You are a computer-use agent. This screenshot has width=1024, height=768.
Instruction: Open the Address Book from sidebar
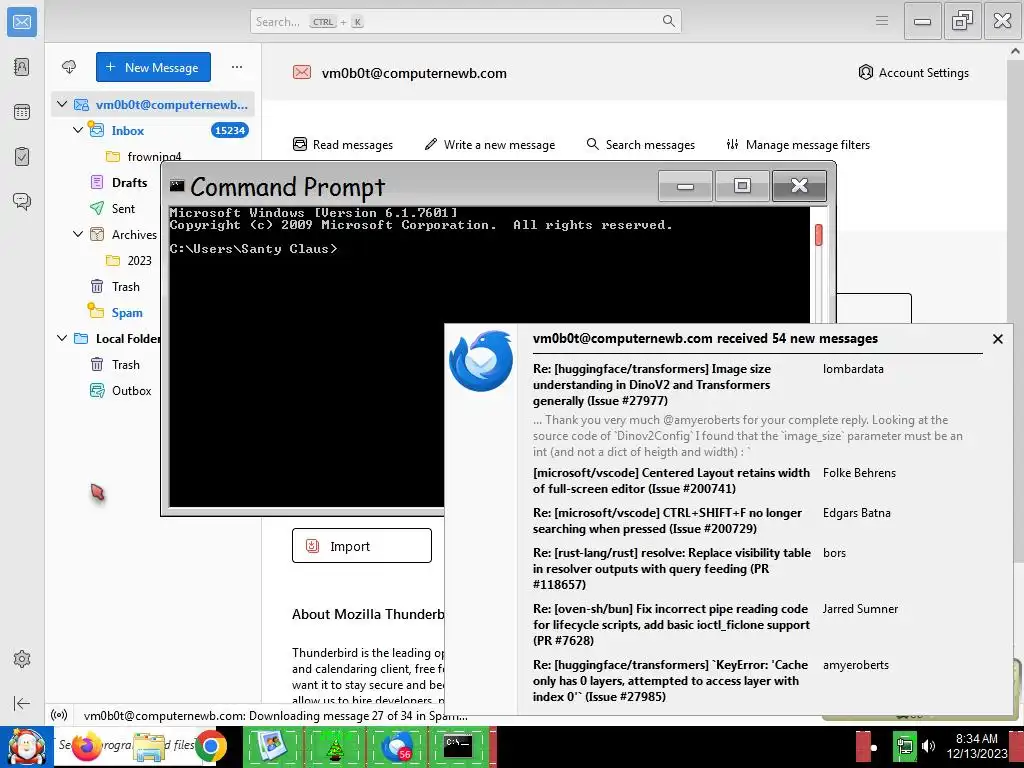(x=22, y=67)
